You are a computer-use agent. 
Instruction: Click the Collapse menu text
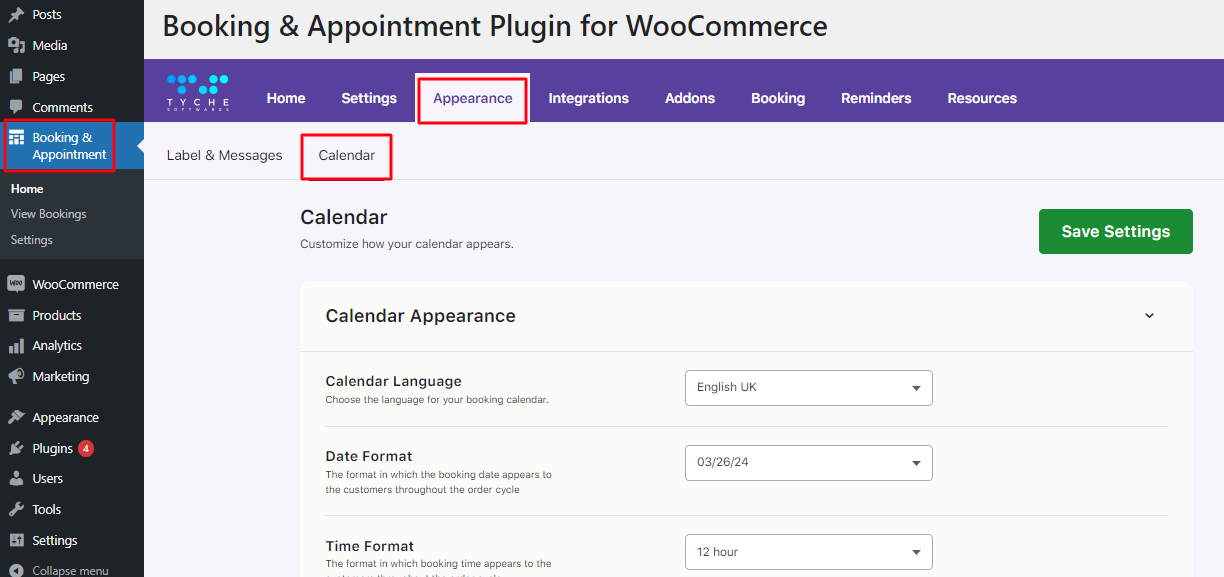click(70, 571)
